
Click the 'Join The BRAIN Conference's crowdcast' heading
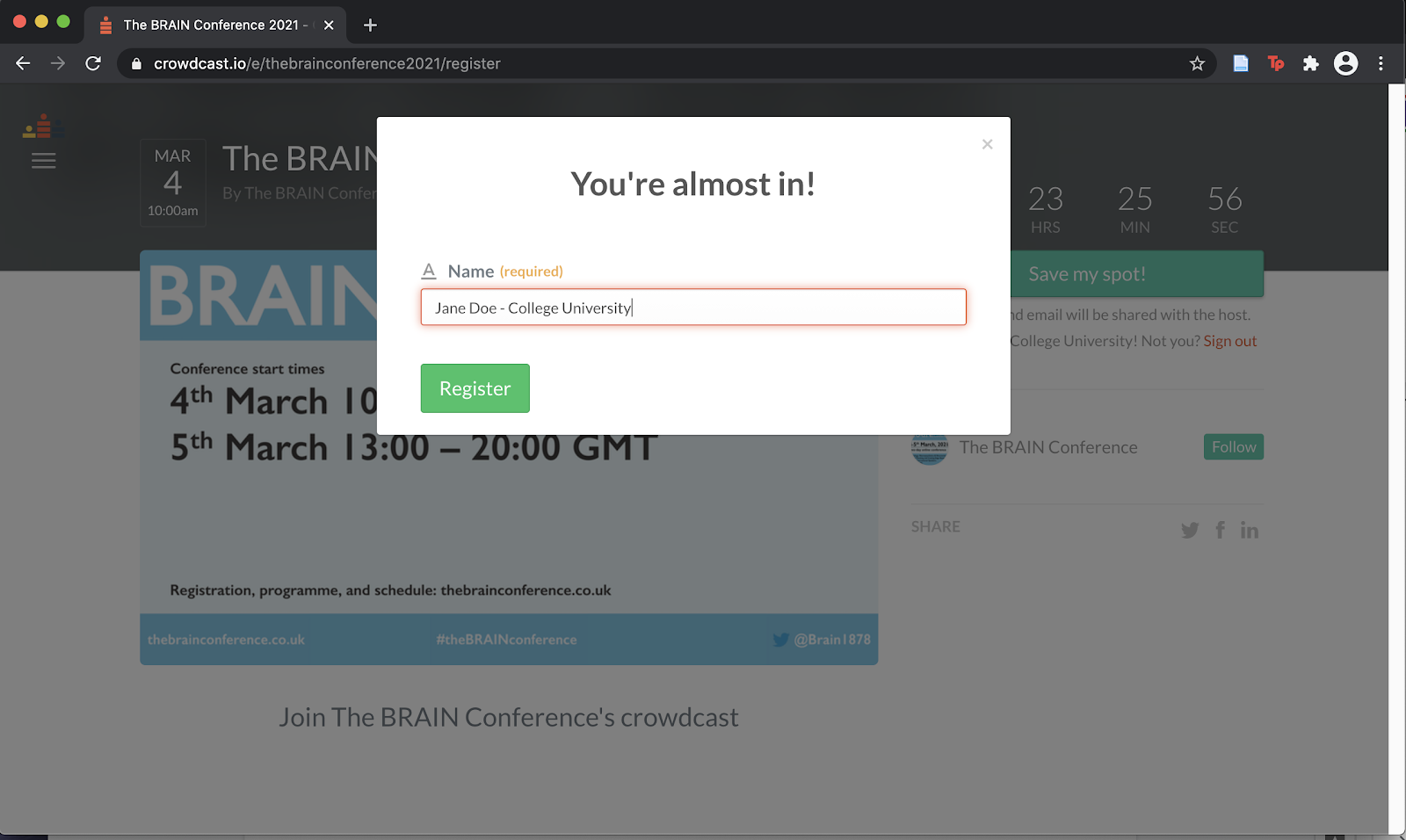click(509, 717)
